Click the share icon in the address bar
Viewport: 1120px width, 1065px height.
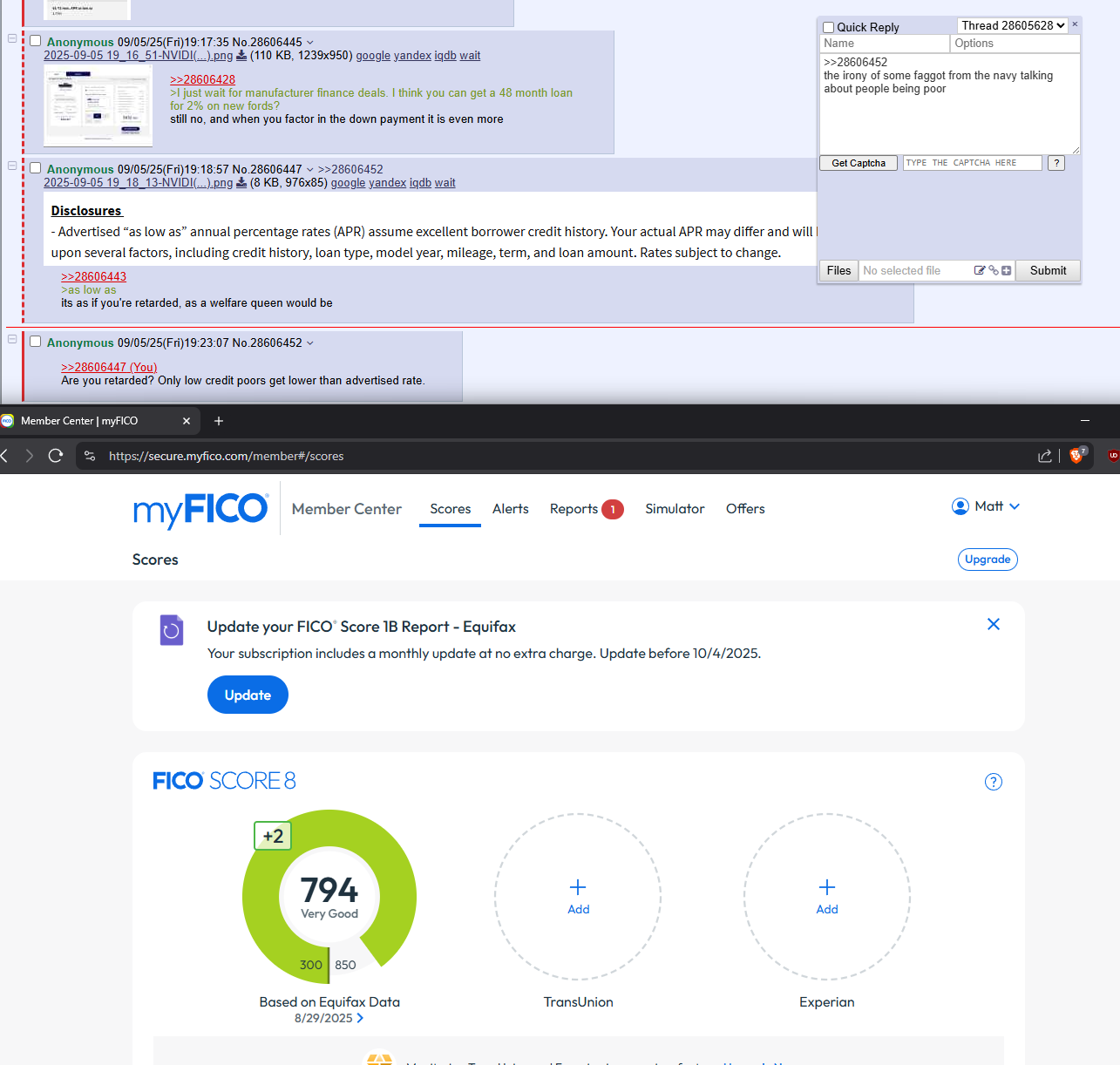[1045, 456]
